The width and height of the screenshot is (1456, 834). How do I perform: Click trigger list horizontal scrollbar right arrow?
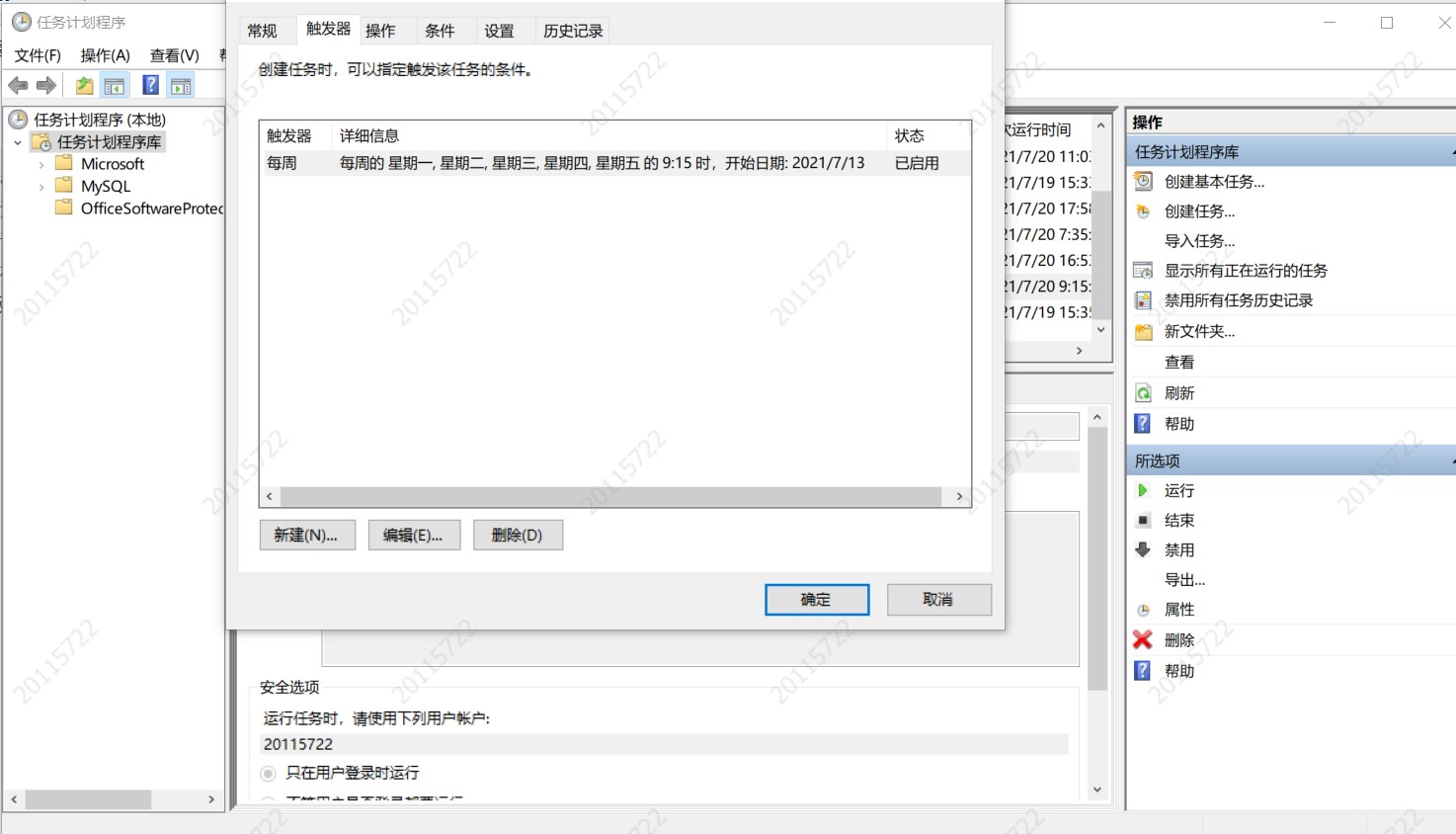959,496
